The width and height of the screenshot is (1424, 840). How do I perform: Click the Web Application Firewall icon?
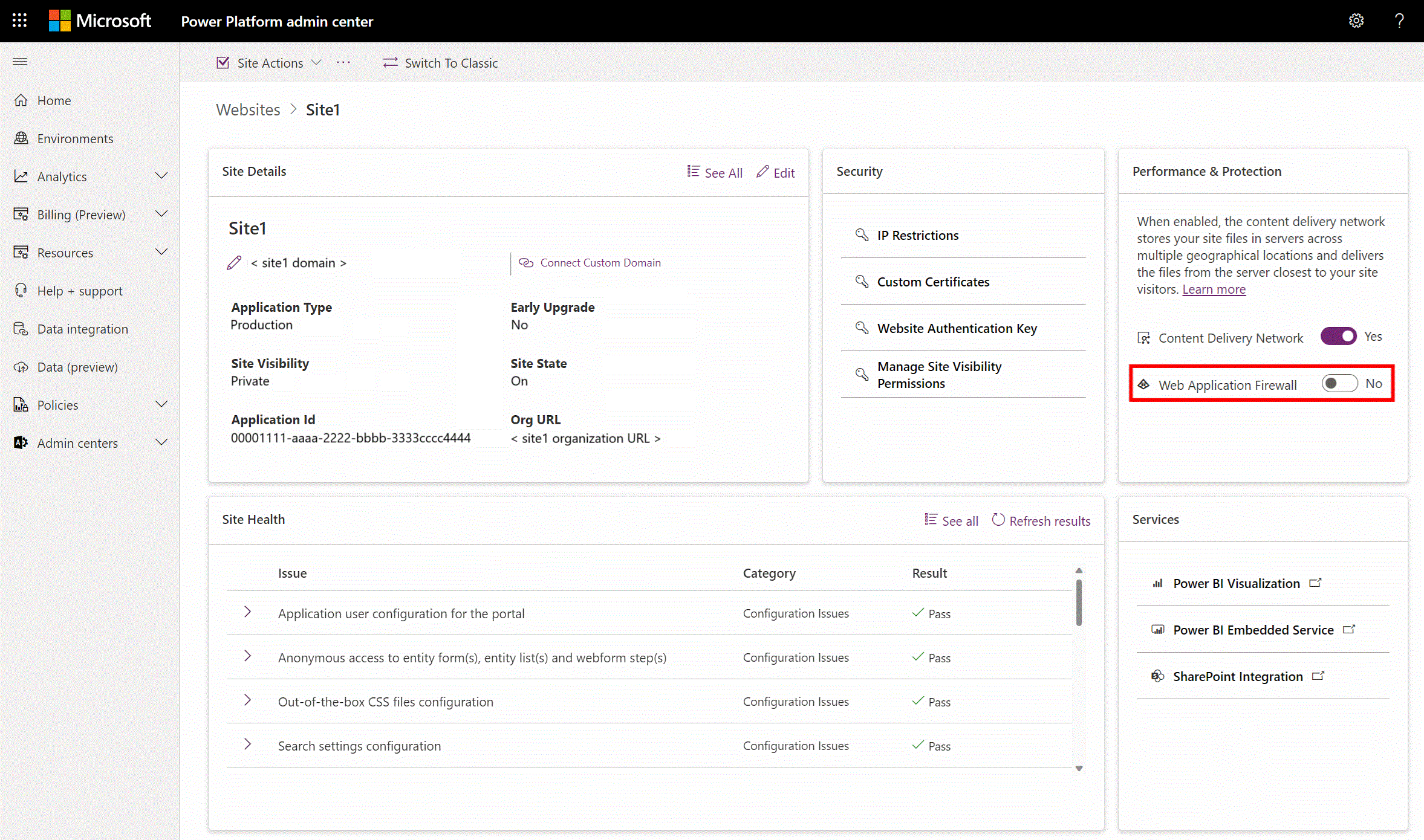(x=1143, y=384)
